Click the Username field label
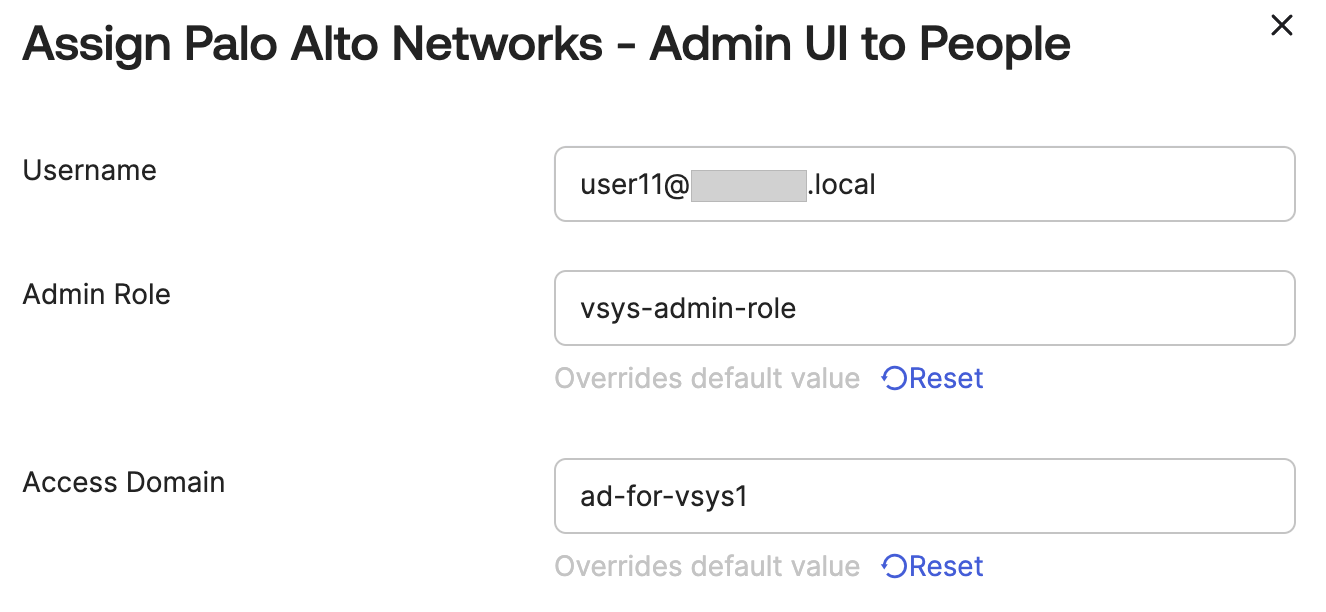The width and height of the screenshot is (1326, 612). click(89, 170)
